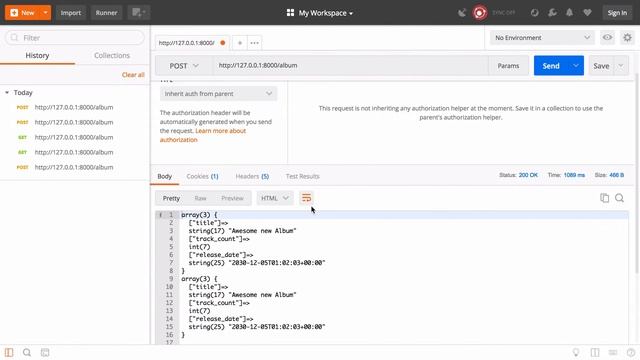Click the request URL field
This screenshot has height=360, width=640.
click(x=350, y=66)
